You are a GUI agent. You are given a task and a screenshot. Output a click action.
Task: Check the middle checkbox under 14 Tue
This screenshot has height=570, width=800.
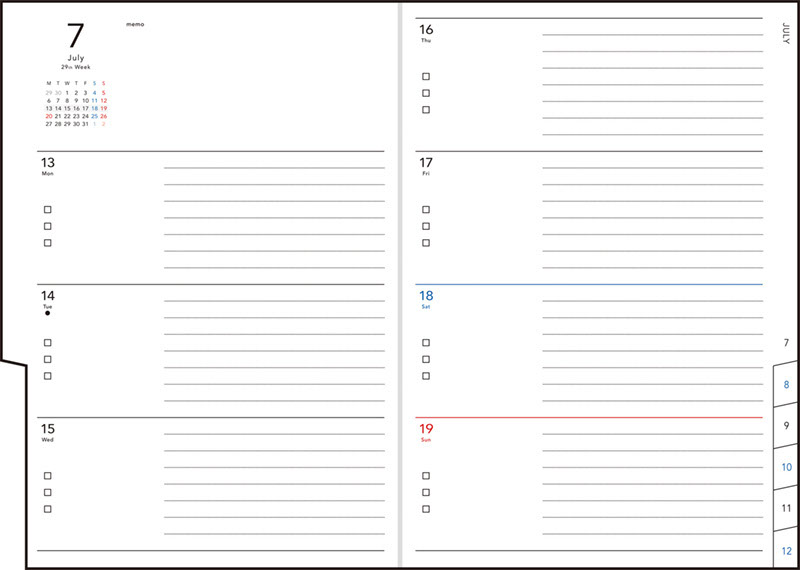tap(47, 359)
